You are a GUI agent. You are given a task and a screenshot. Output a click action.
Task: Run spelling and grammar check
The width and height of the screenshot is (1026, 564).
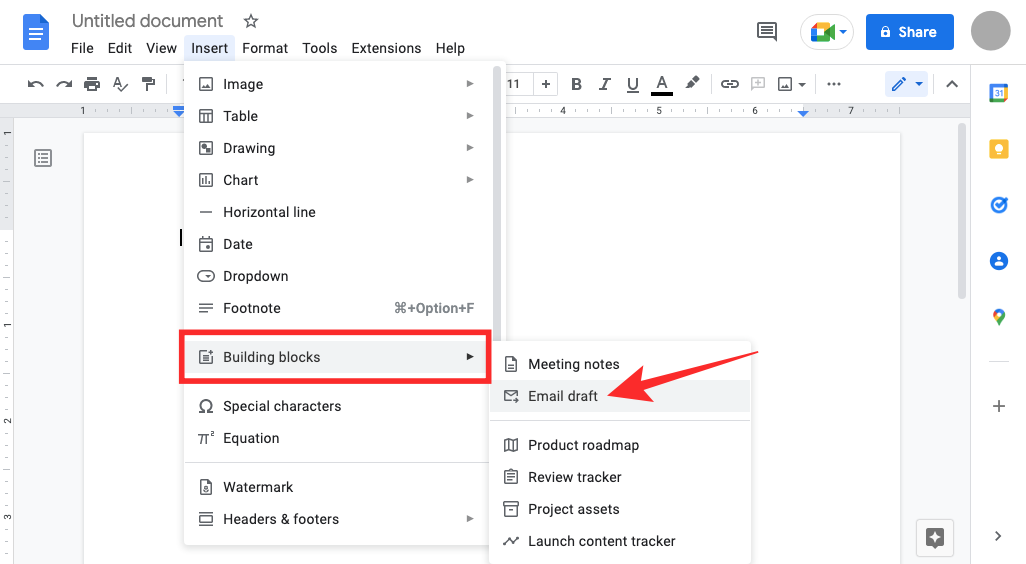click(x=120, y=84)
